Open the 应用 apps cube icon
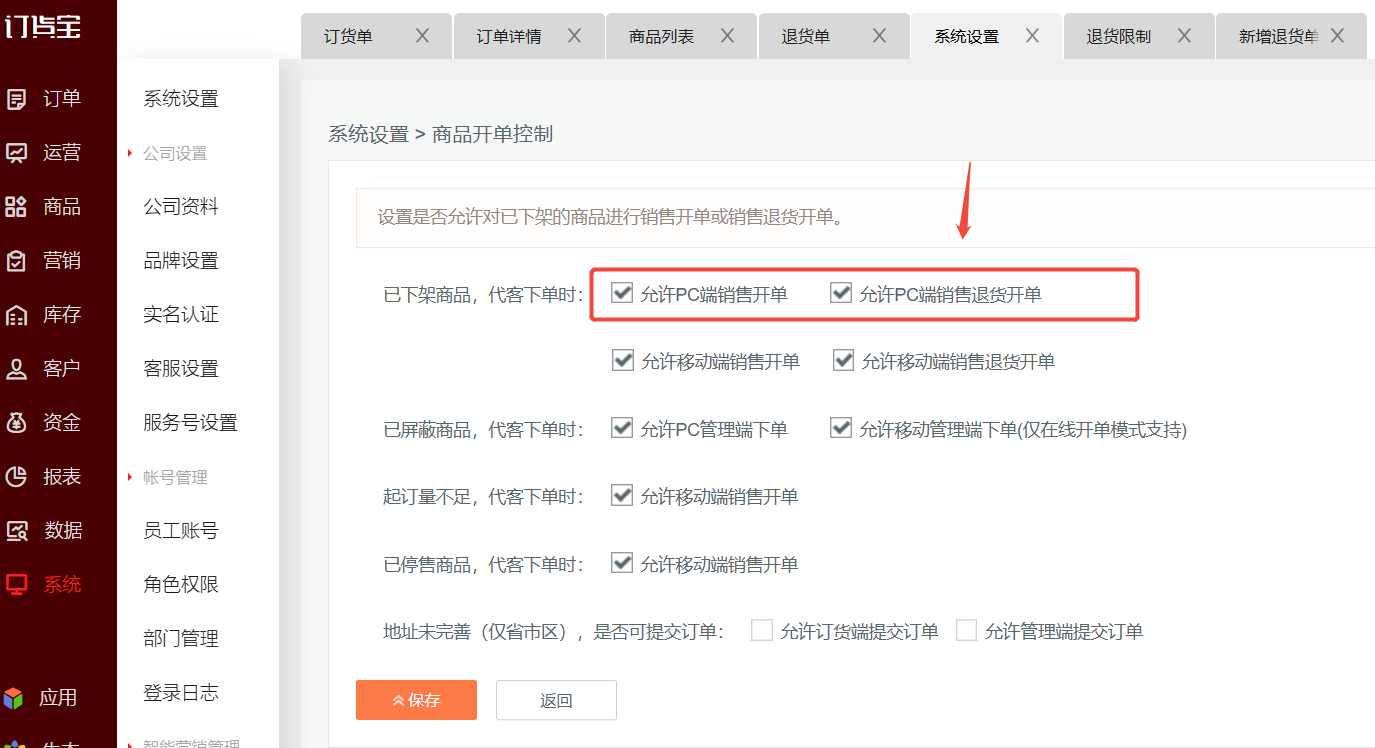1375x748 pixels. [13, 697]
